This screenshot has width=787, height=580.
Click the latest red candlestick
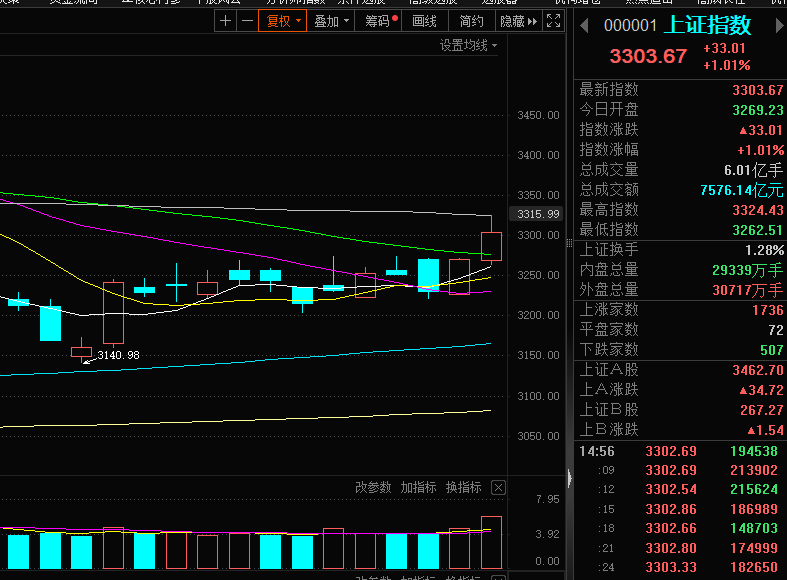[x=491, y=245]
